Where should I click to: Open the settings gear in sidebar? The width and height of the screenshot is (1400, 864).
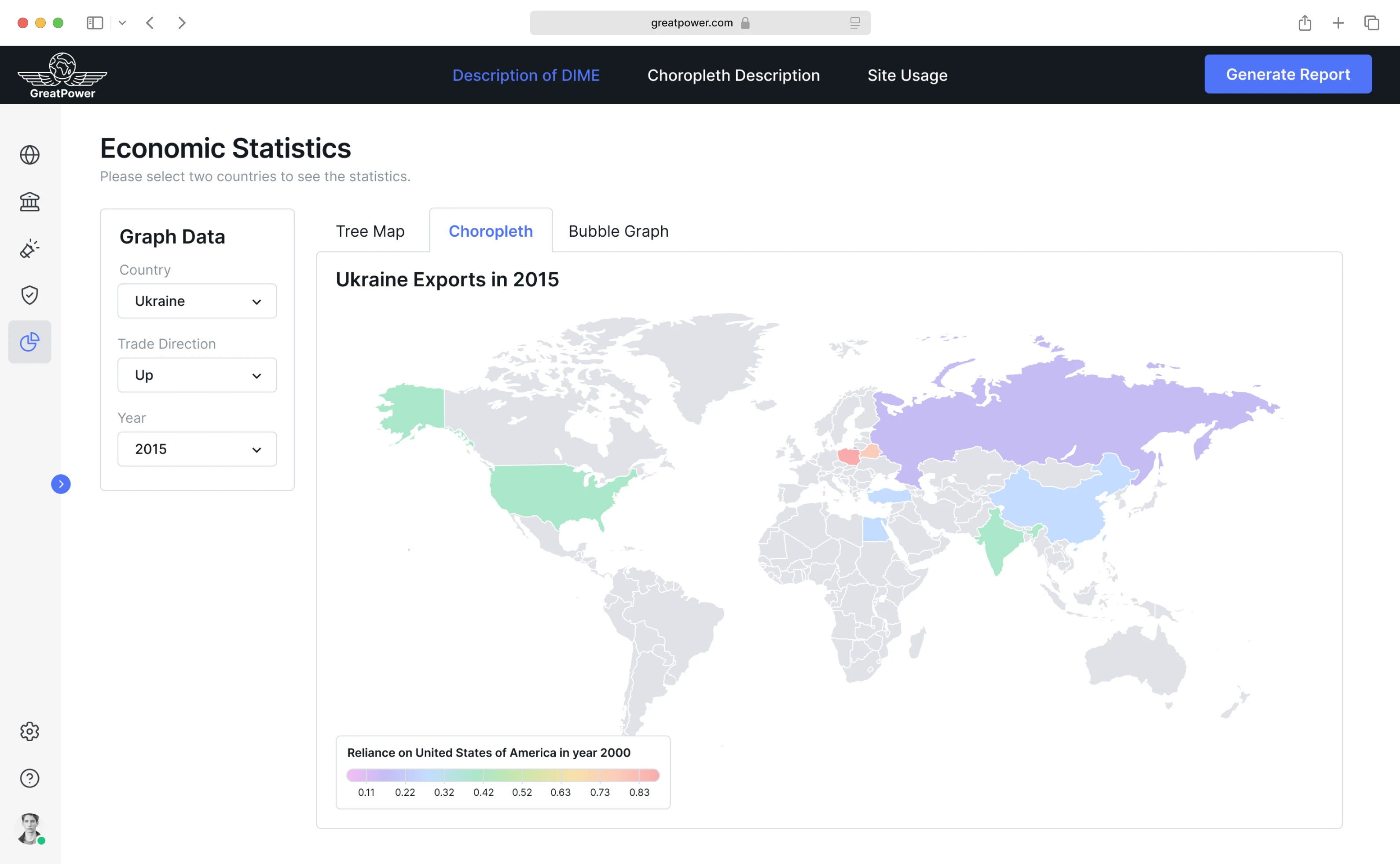30,732
